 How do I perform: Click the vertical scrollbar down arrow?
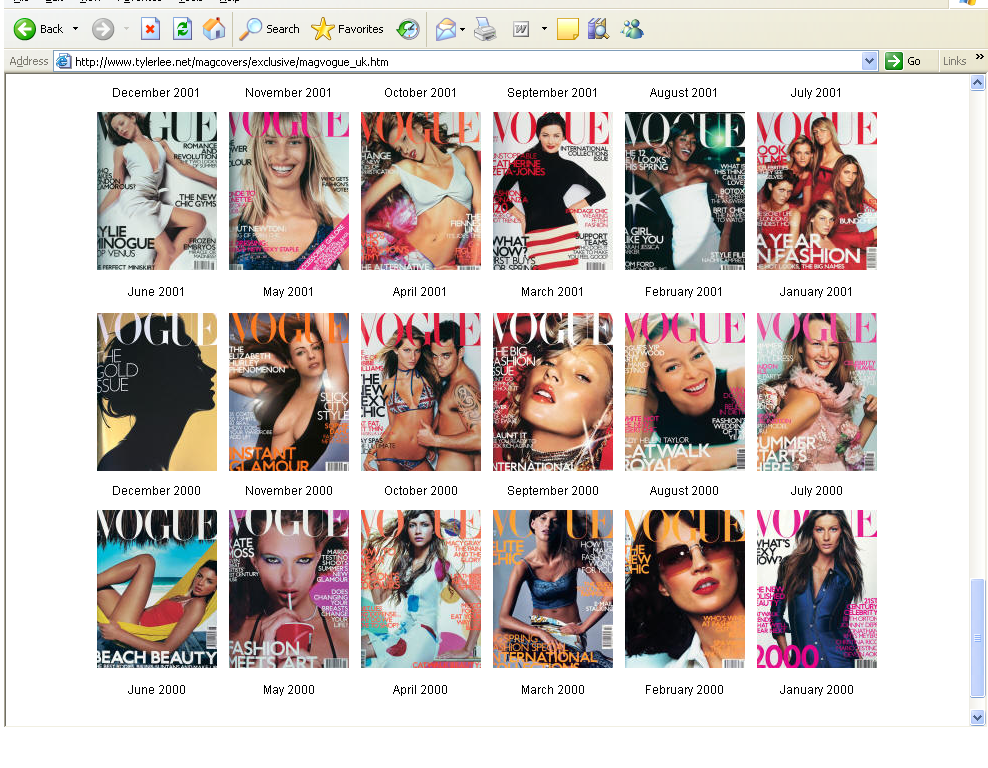click(x=977, y=718)
